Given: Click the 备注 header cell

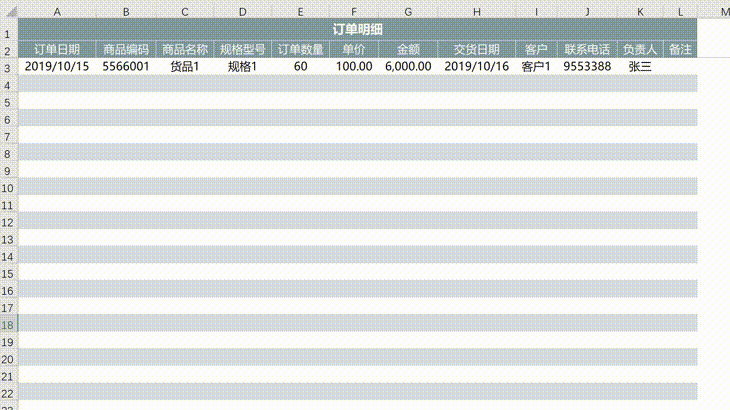Looking at the screenshot, I should coord(680,49).
